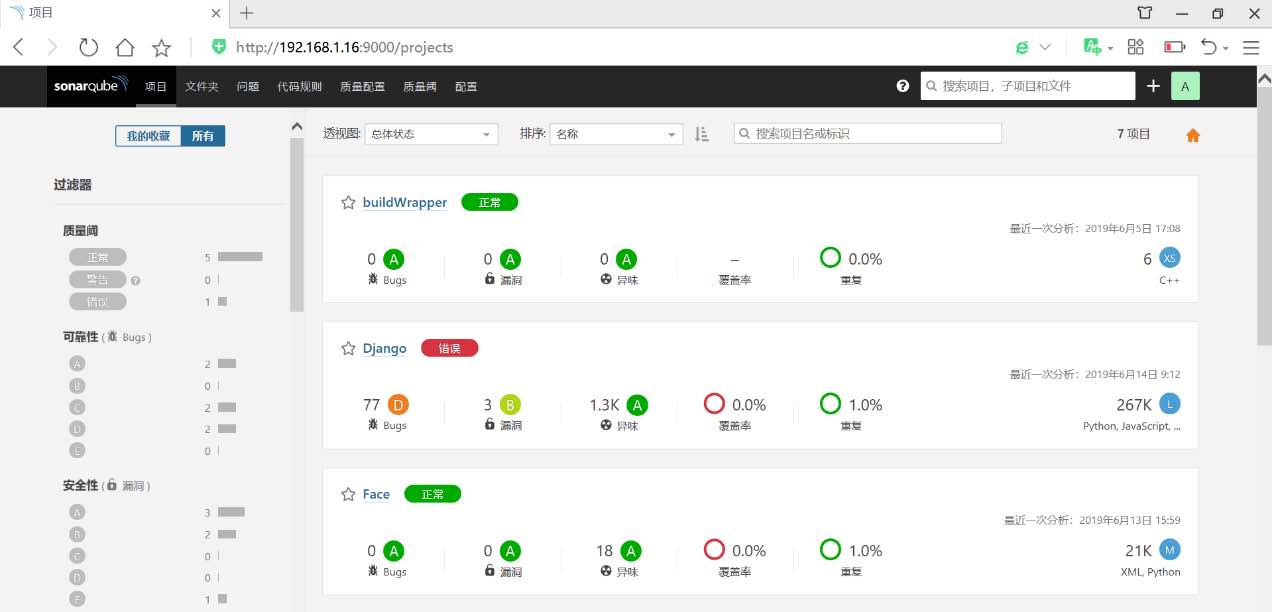Open the 排序 sort-by dropdown

click(x=615, y=133)
